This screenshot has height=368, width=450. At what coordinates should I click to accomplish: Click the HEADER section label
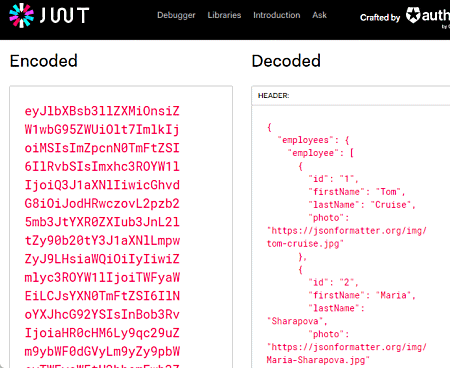tap(273, 96)
